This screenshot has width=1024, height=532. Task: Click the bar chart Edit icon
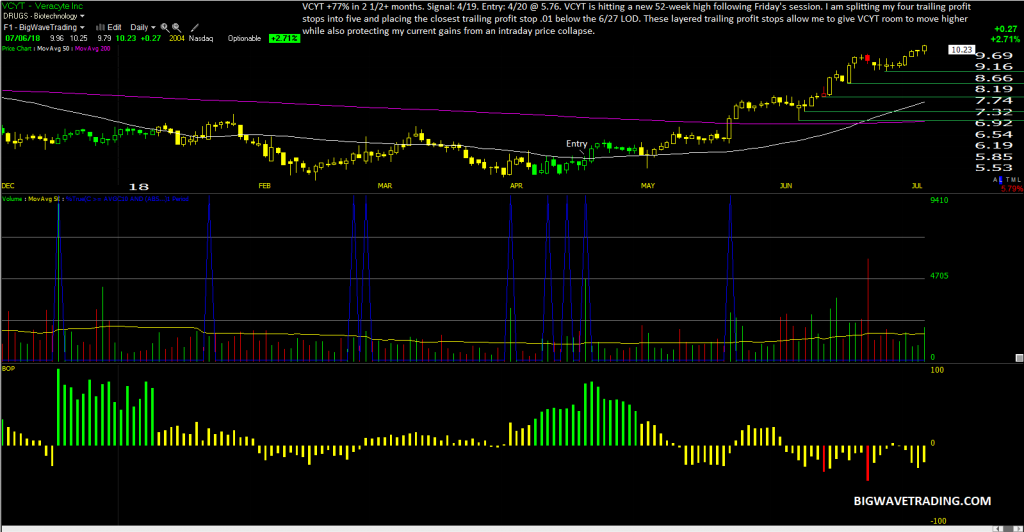pos(100,27)
